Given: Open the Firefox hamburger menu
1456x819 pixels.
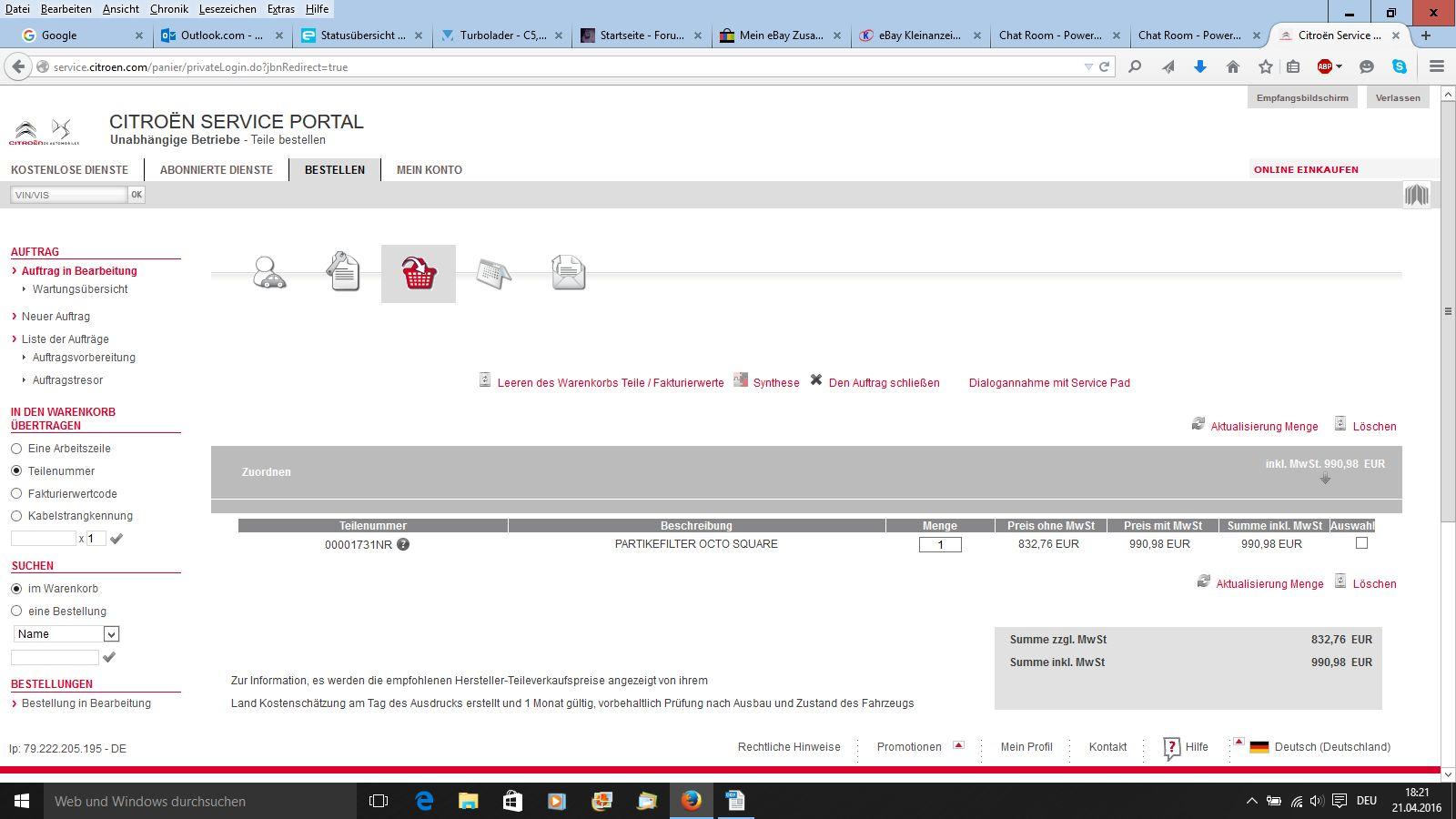Looking at the screenshot, I should click(1437, 66).
